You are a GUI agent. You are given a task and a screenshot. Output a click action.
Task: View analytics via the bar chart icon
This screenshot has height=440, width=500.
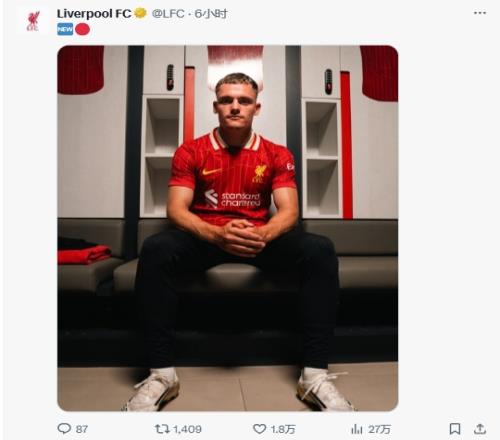coord(356,429)
